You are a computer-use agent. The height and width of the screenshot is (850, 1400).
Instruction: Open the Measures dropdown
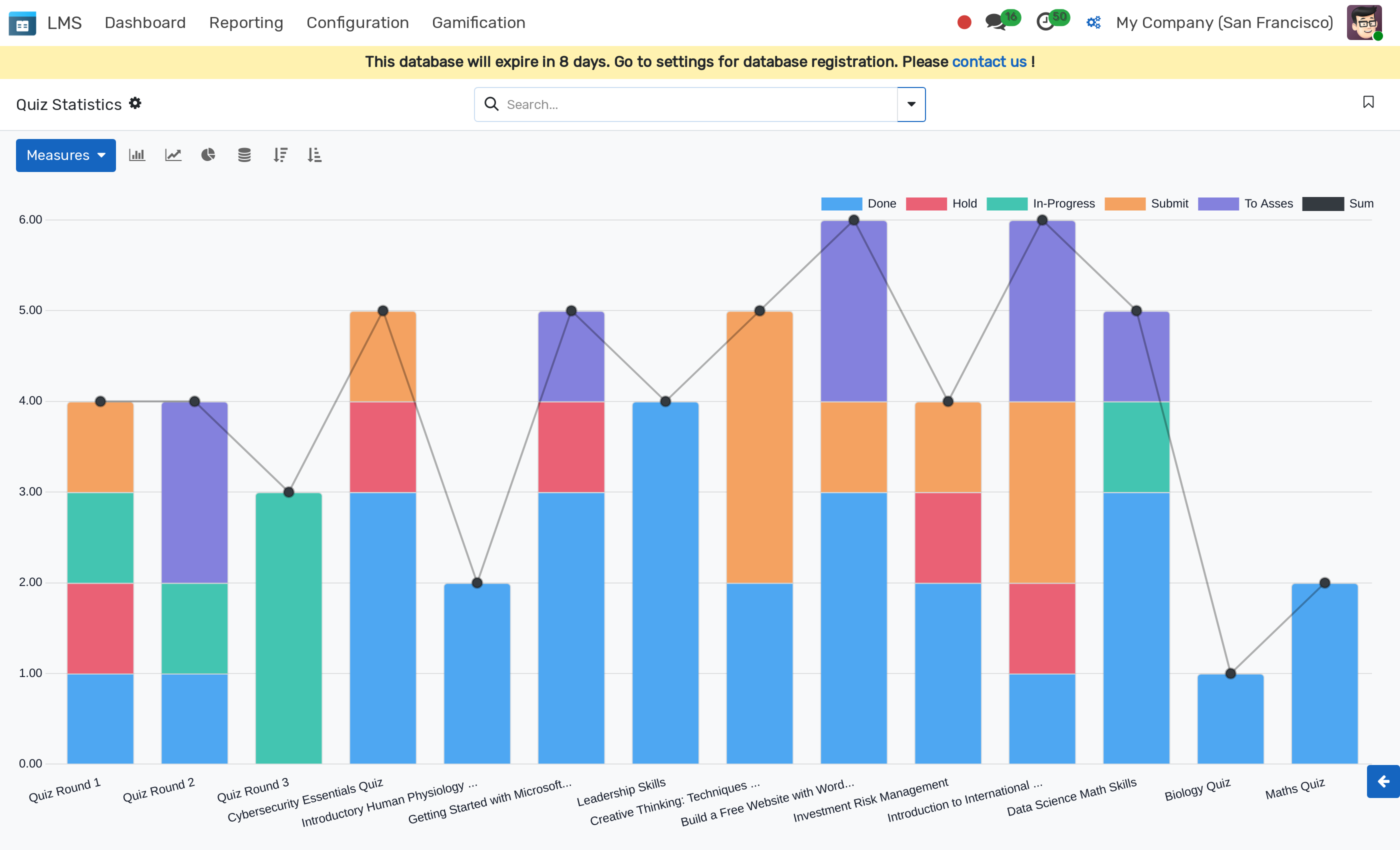click(x=66, y=155)
